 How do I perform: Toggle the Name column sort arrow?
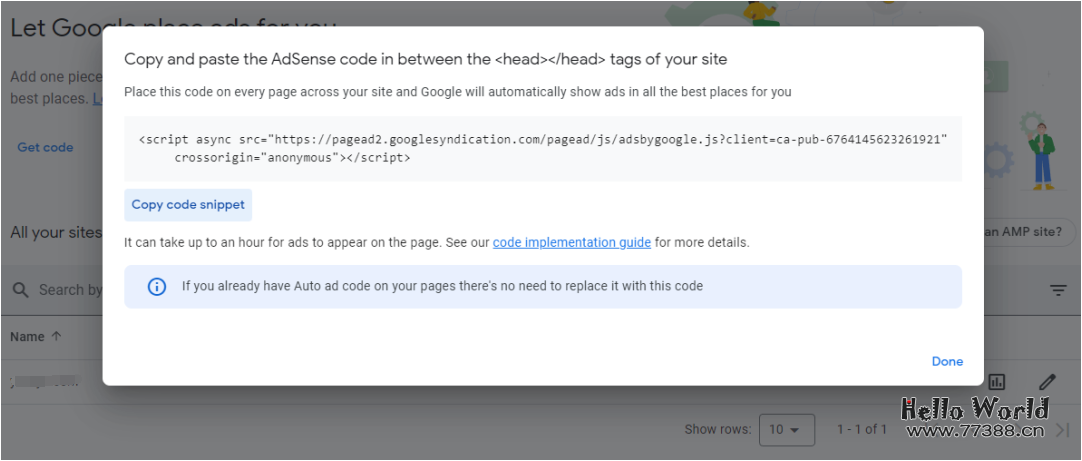coord(56,337)
